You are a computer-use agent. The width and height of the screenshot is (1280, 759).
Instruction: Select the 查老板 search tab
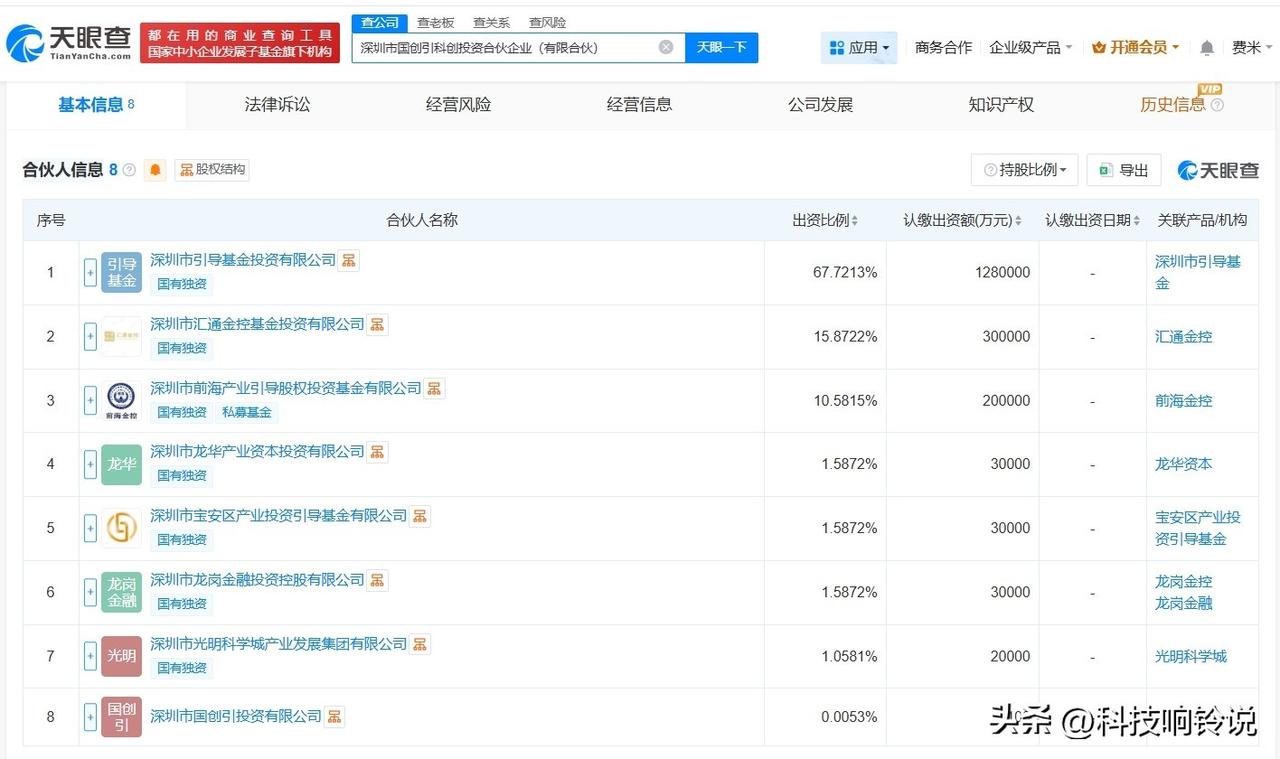click(435, 22)
